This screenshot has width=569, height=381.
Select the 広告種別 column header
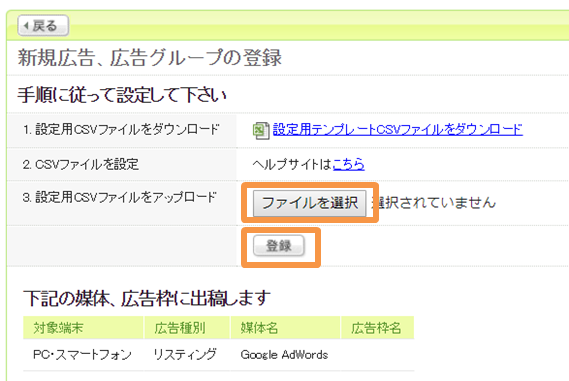click(187, 328)
